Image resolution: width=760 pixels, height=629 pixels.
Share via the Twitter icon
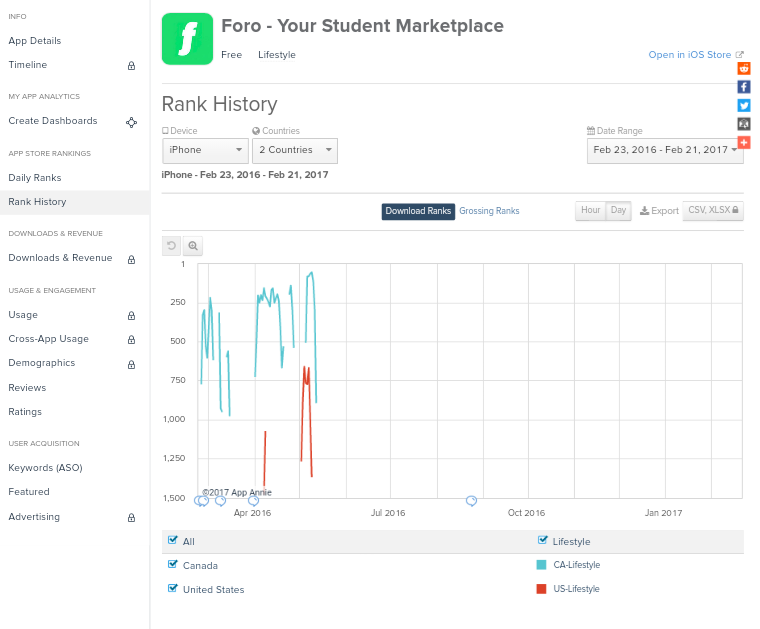(744, 106)
